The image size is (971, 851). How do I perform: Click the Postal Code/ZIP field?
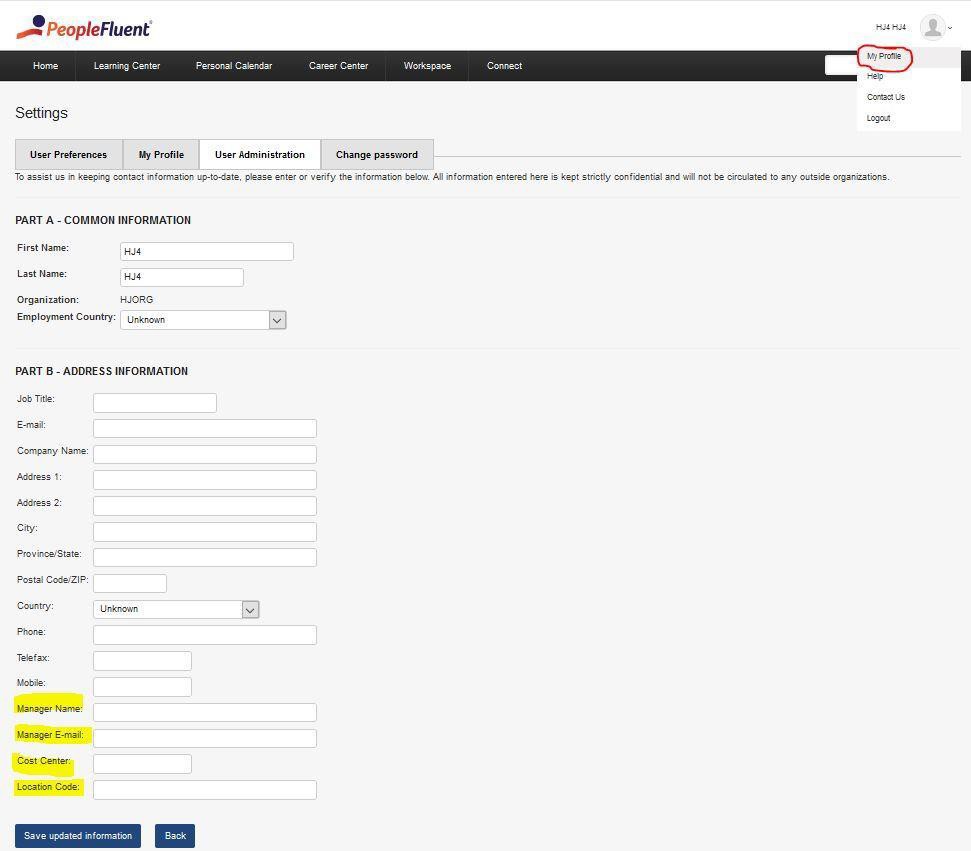(130, 583)
